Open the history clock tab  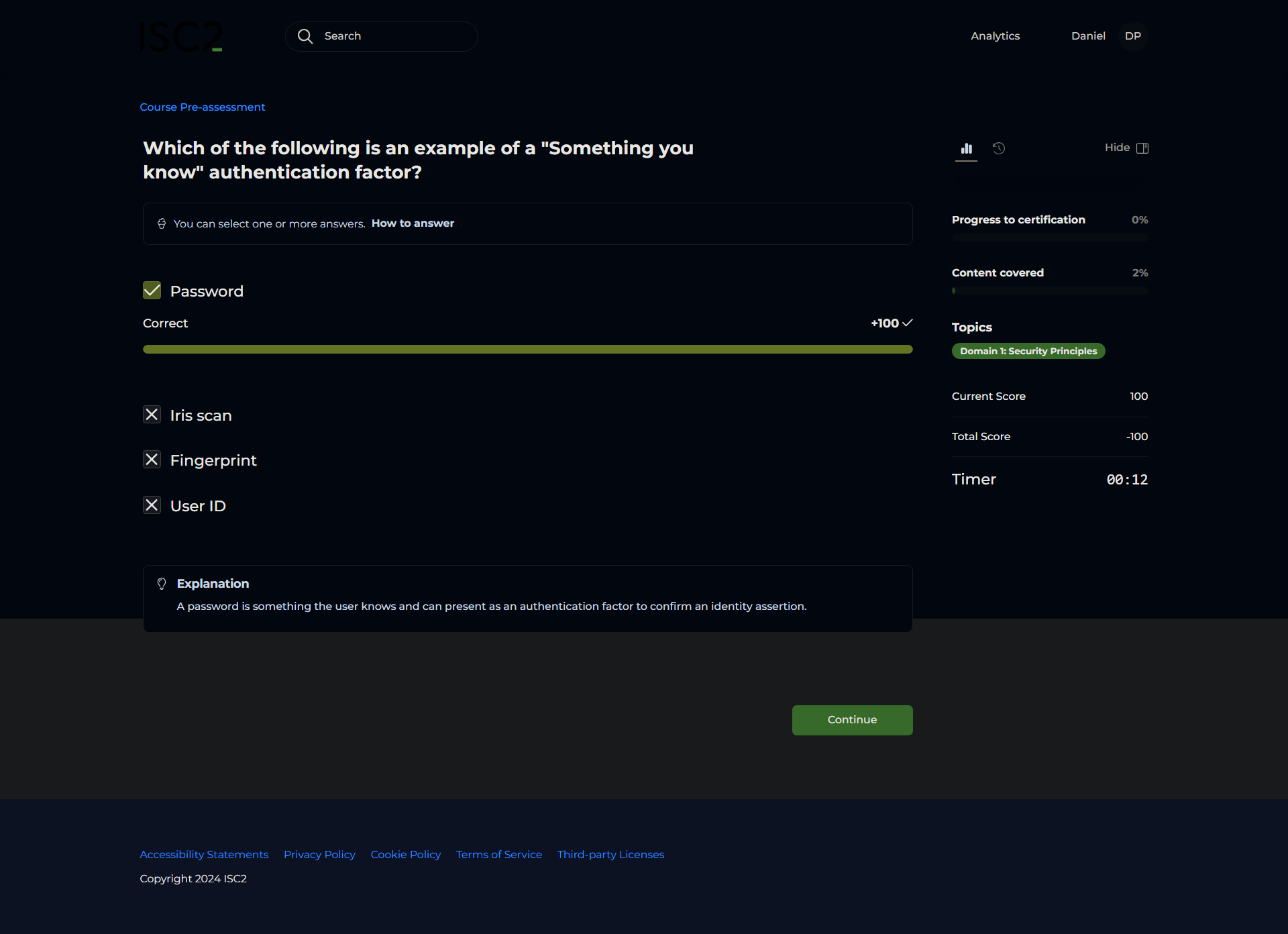pos(999,148)
